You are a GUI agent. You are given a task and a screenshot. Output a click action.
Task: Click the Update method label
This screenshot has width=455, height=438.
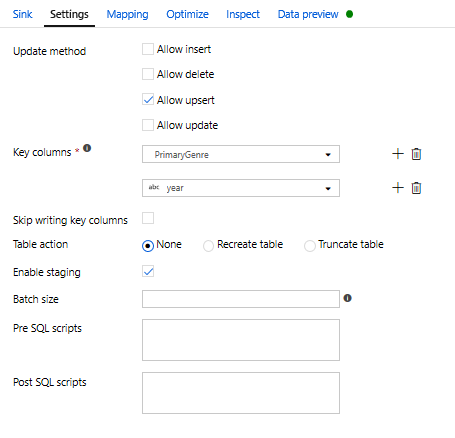pyautogui.click(x=49, y=51)
